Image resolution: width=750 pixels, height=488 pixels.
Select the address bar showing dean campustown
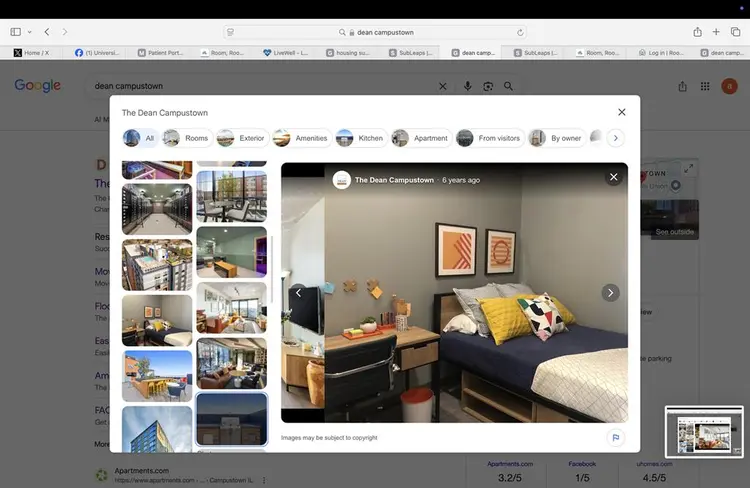pos(375,33)
